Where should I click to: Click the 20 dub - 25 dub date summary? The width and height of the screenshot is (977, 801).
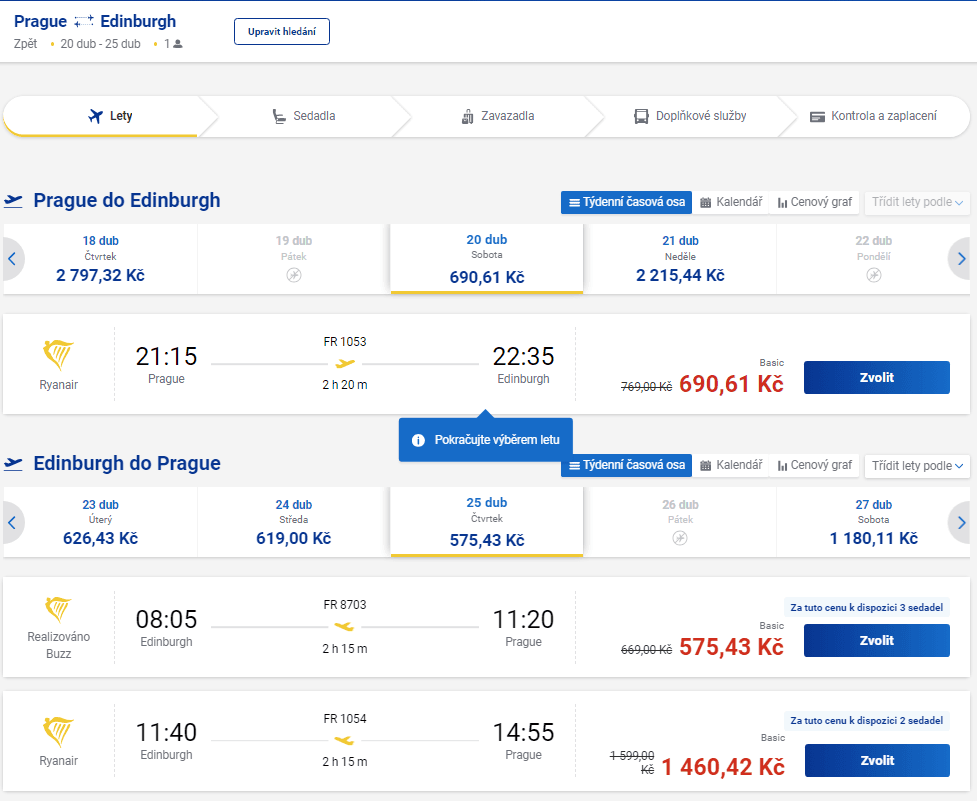pyautogui.click(x=100, y=44)
